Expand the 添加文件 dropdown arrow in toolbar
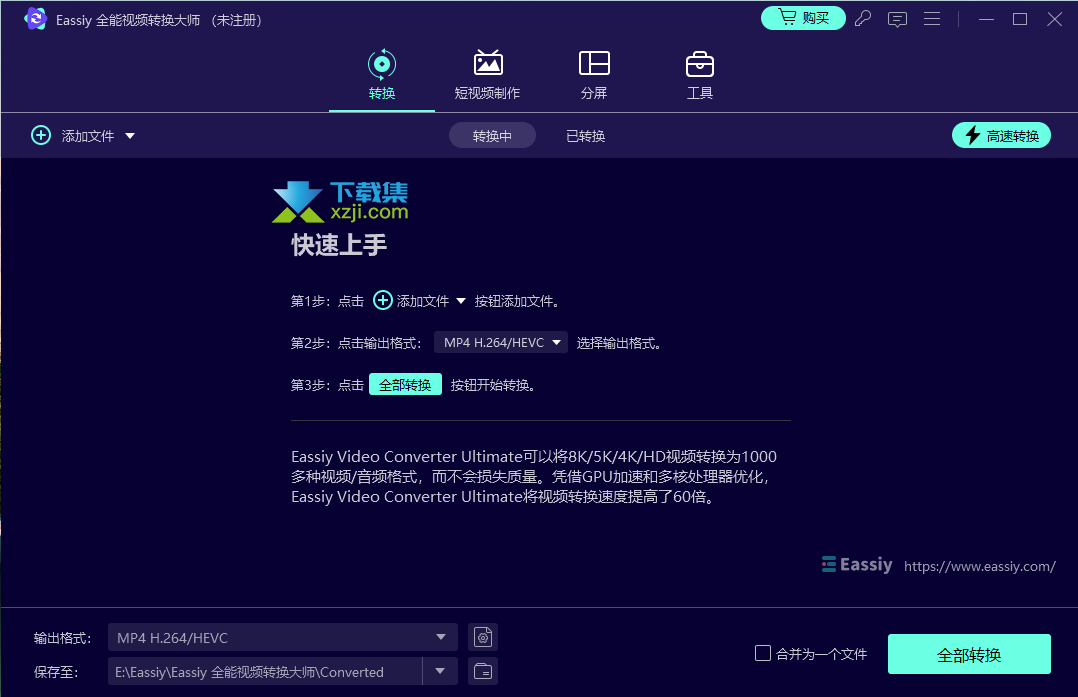This screenshot has height=697, width=1078. (130, 136)
